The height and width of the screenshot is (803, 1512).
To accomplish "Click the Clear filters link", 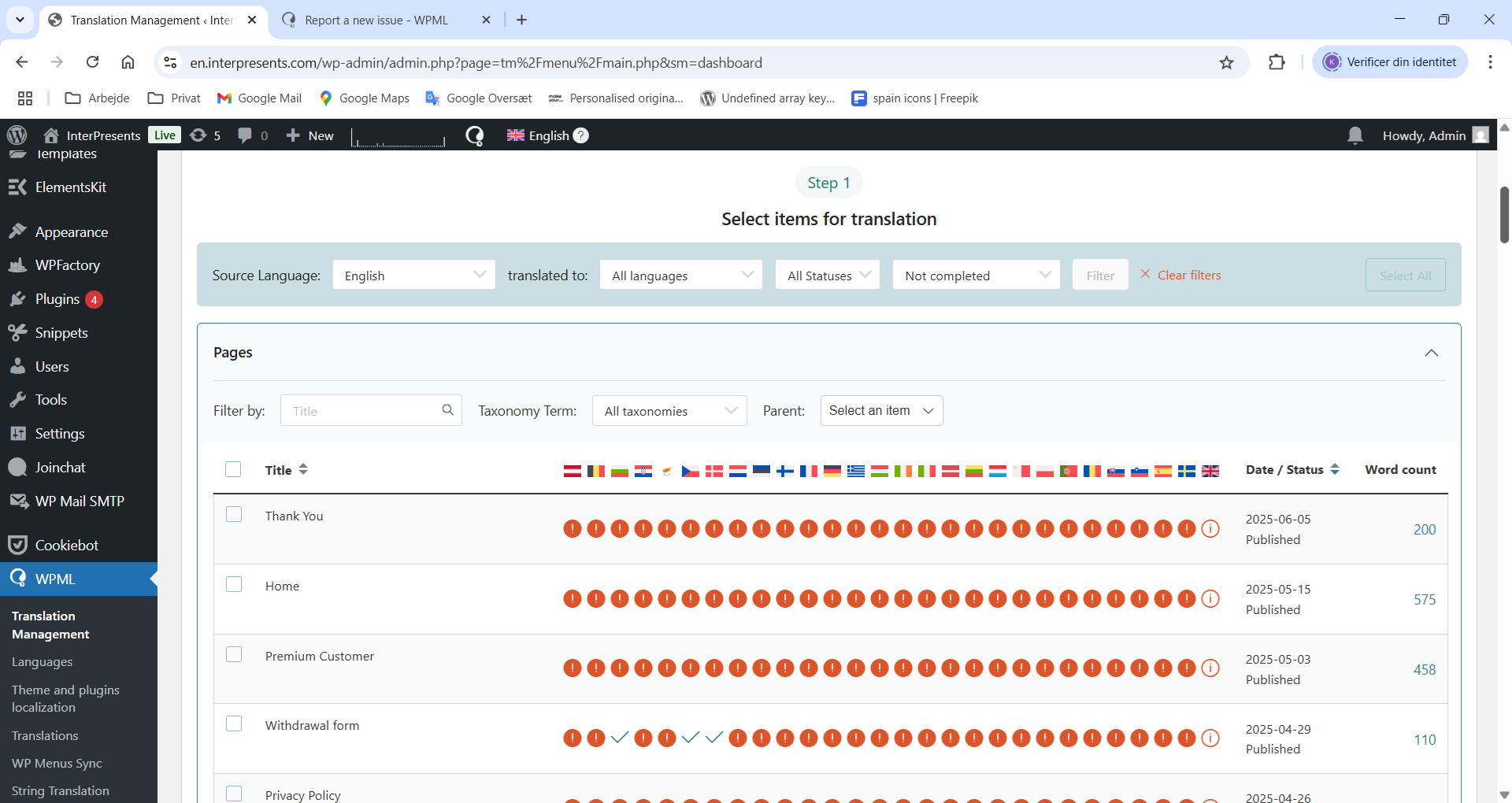I will tap(1180, 275).
